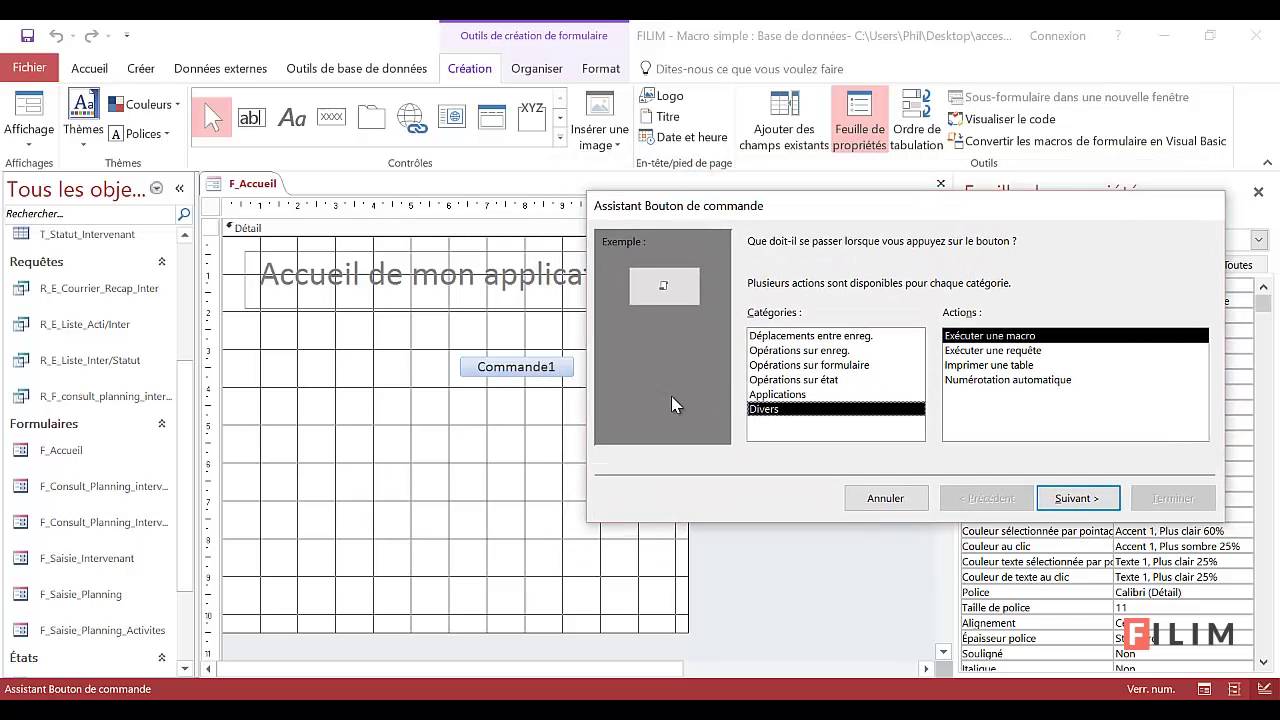Open R_E_Liste_Acti/Inter query
The image size is (1280, 720).
[x=84, y=324]
